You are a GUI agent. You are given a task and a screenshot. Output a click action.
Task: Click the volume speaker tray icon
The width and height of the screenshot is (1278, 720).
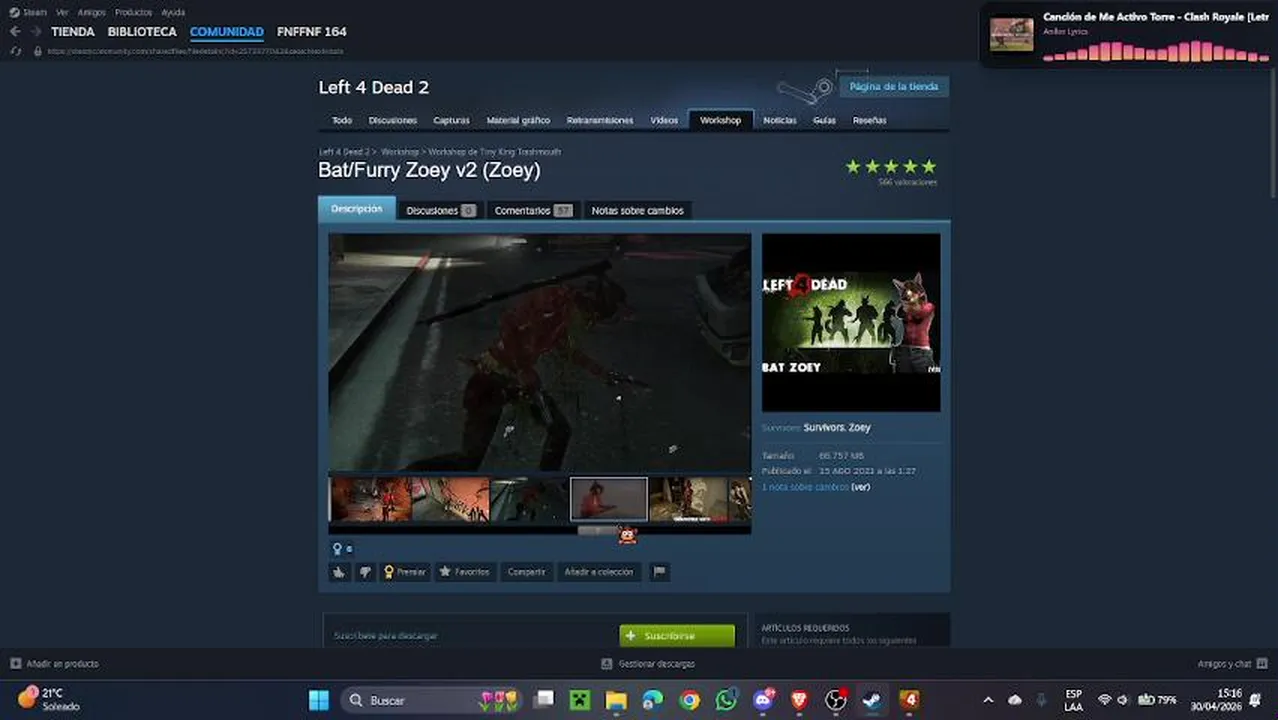1123,700
